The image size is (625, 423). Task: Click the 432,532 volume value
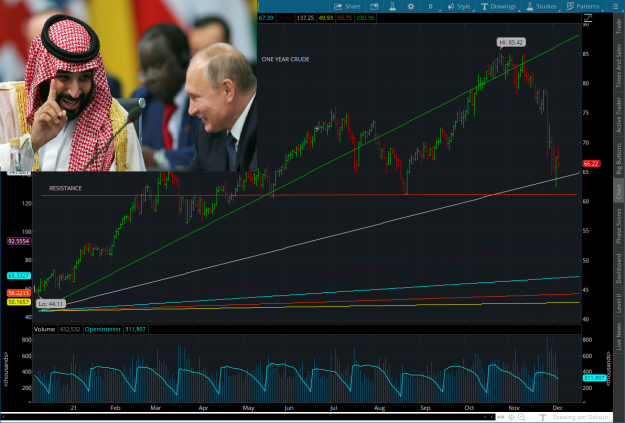[70, 329]
